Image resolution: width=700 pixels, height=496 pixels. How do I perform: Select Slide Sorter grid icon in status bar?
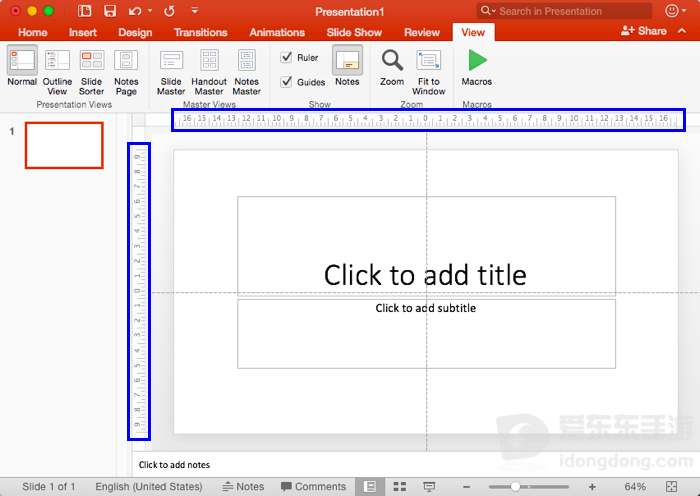[x=400, y=487]
